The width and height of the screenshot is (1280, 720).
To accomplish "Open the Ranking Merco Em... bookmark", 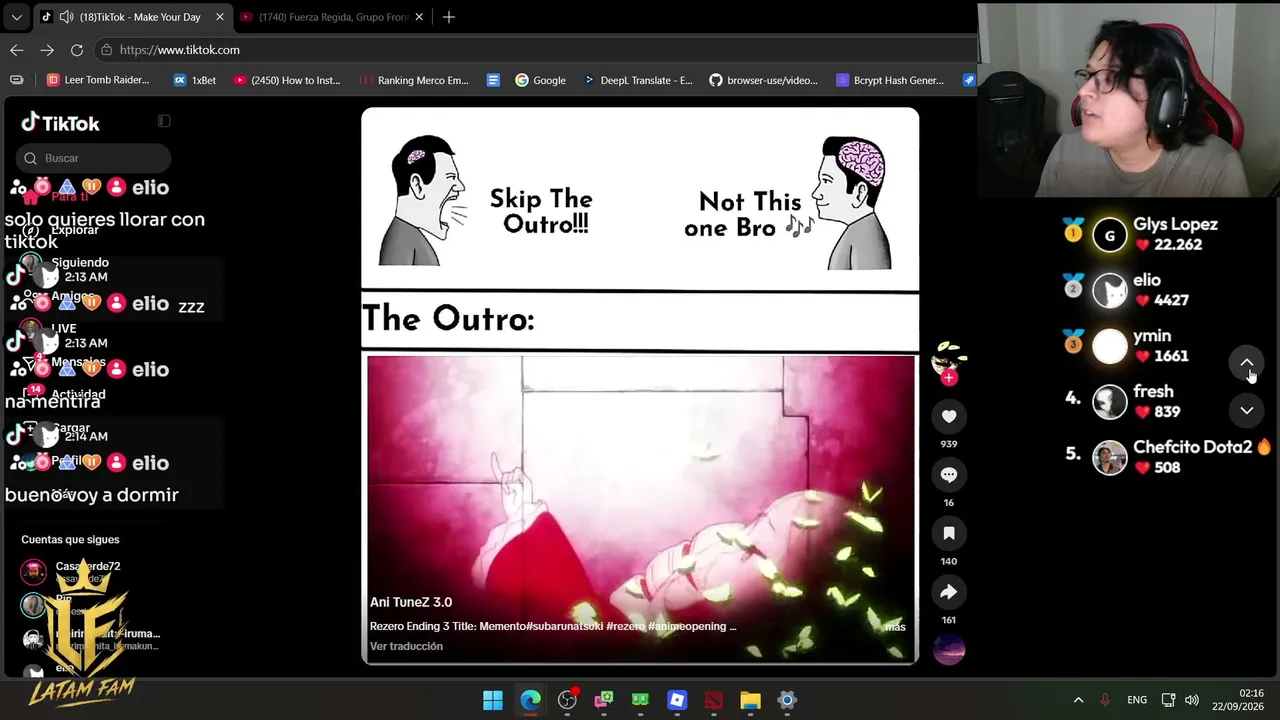I will (414, 80).
